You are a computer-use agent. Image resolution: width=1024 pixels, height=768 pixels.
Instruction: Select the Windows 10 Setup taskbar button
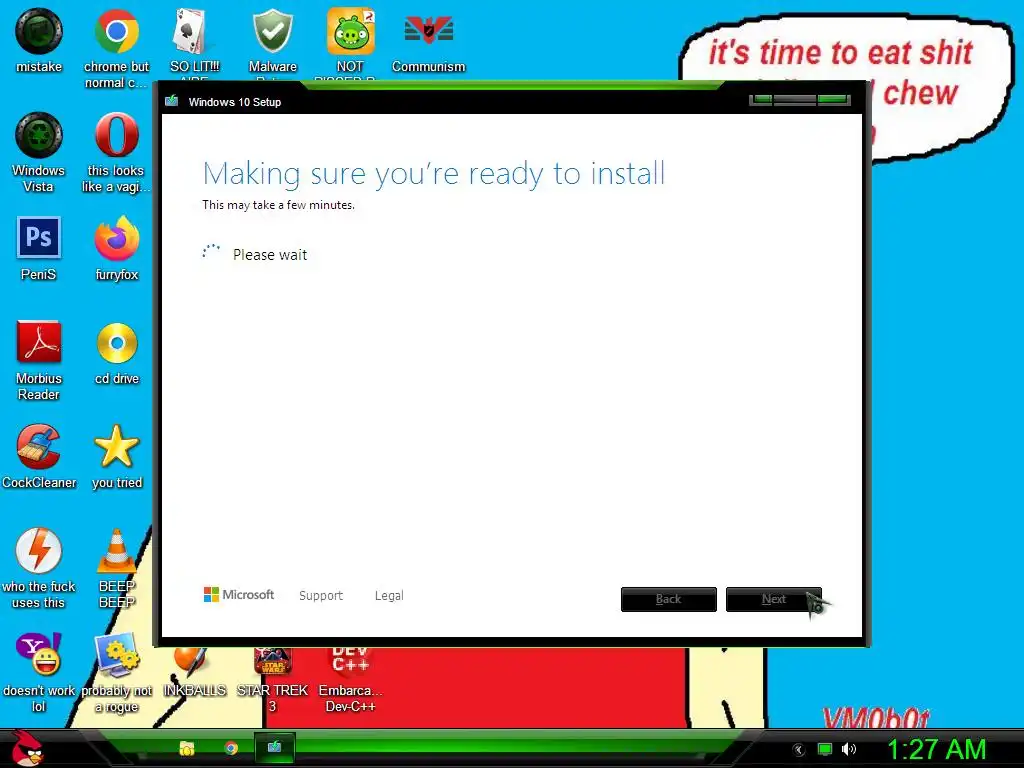click(274, 748)
